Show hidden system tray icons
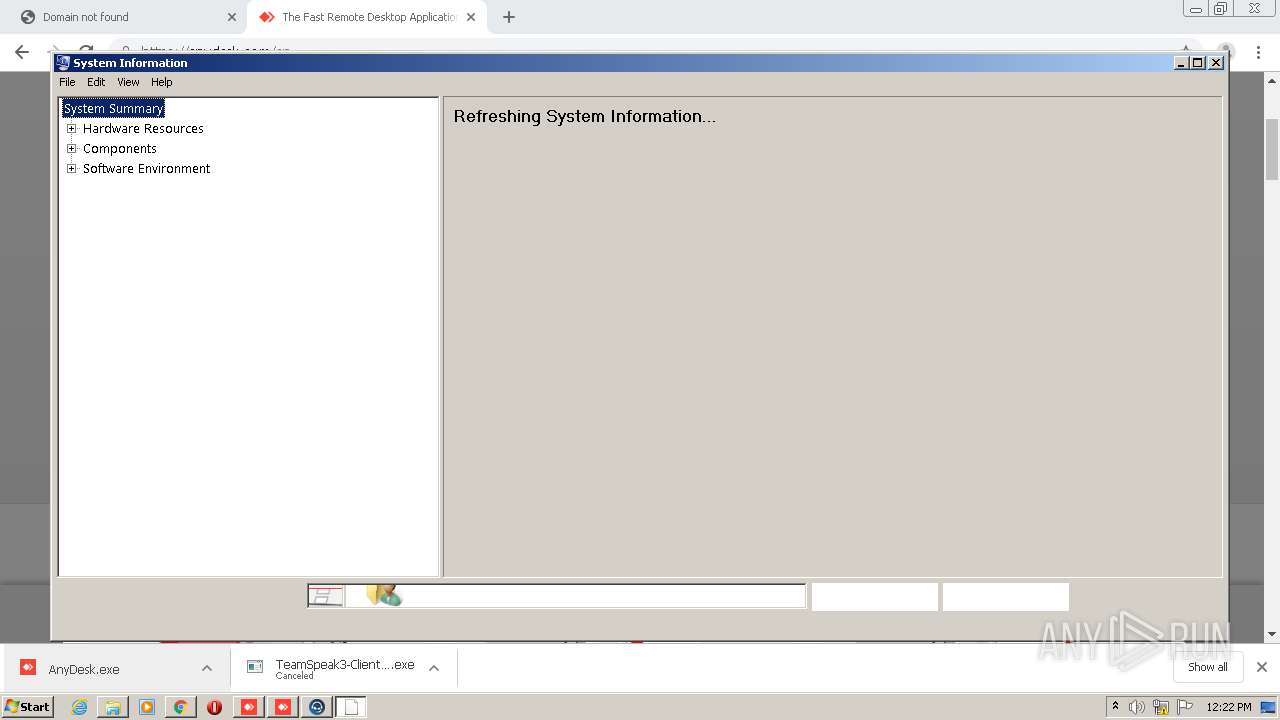 (1116, 706)
